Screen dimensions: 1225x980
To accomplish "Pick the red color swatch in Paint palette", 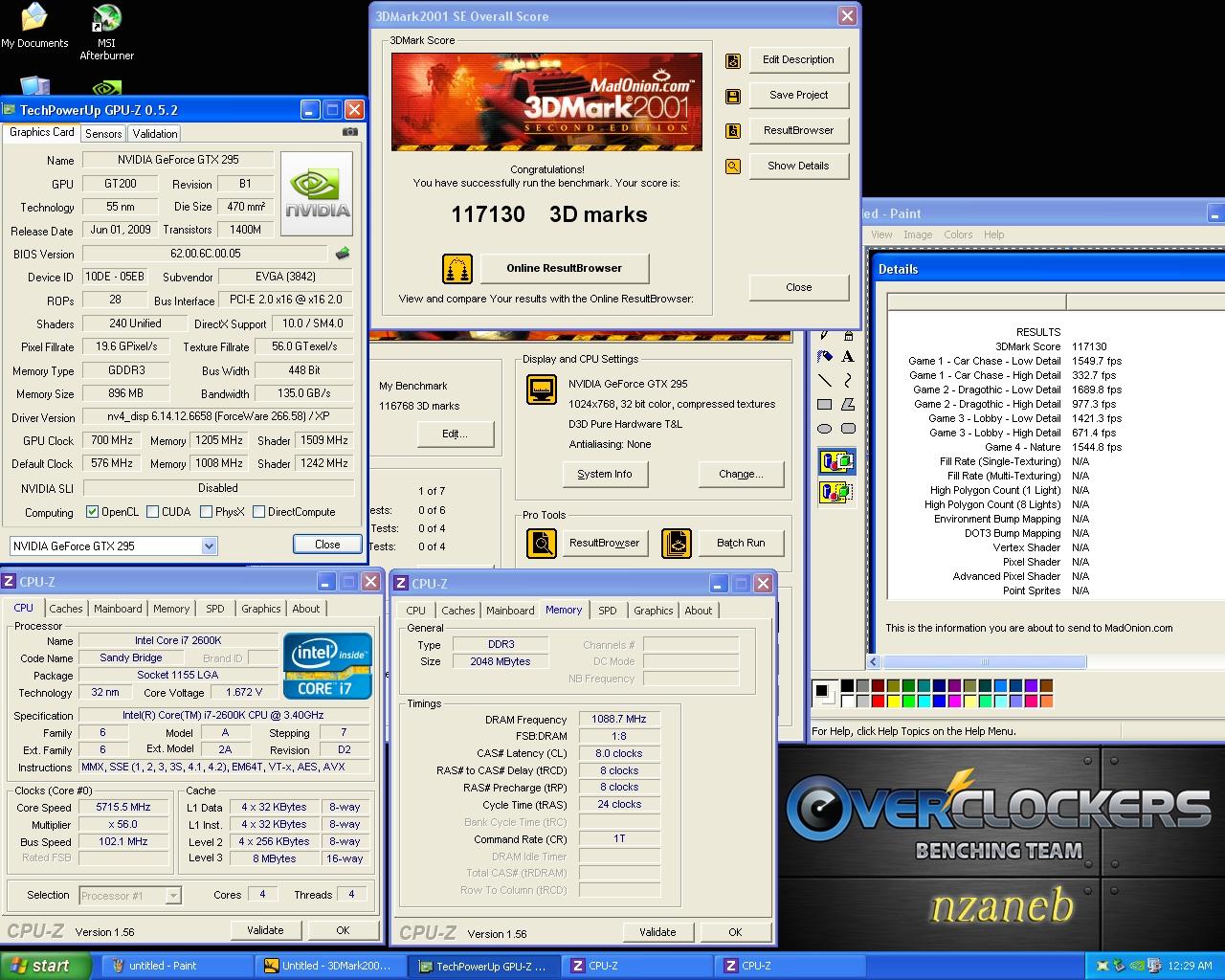I will coord(878,702).
